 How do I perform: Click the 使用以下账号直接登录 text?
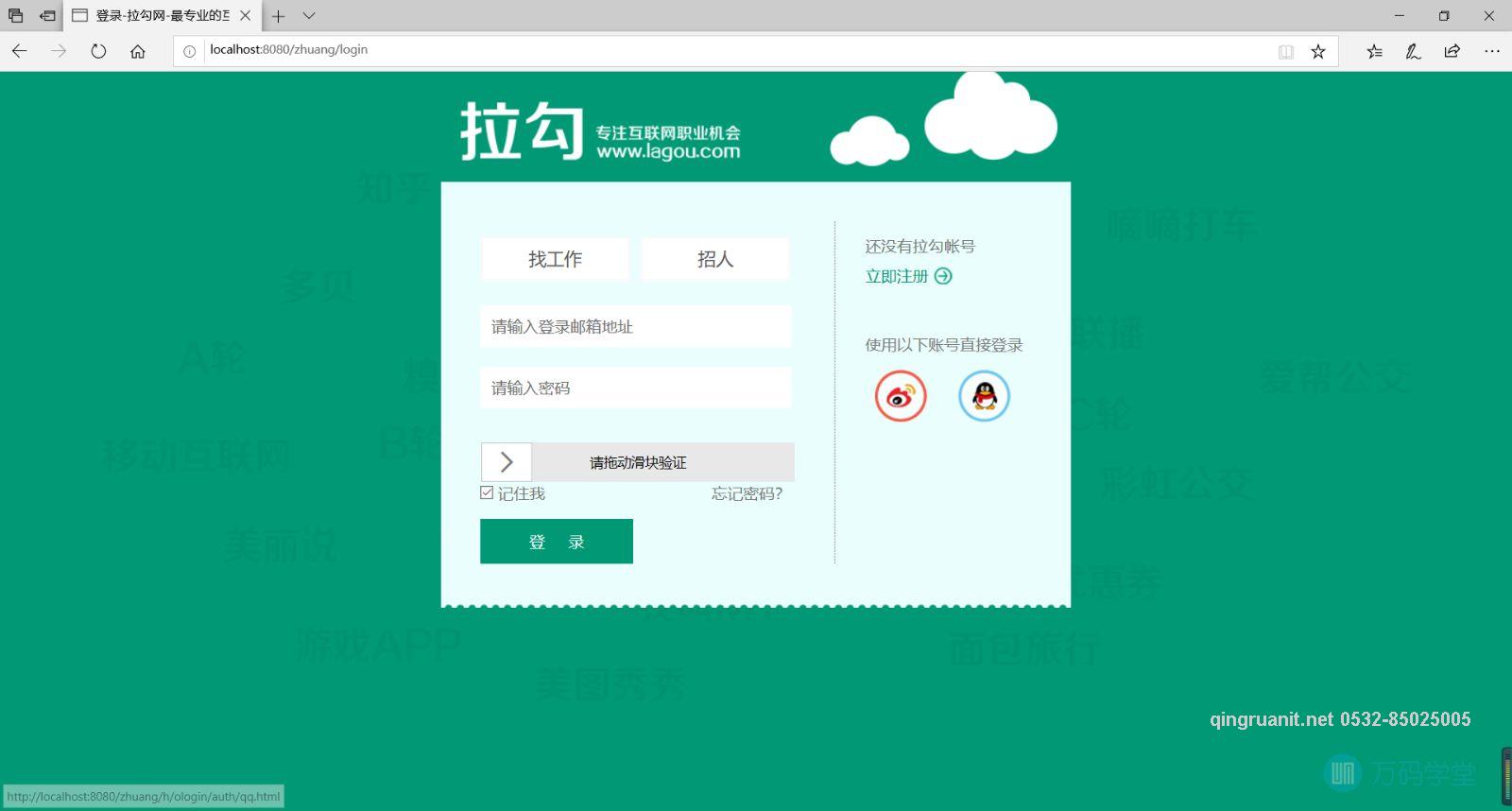tap(944, 345)
